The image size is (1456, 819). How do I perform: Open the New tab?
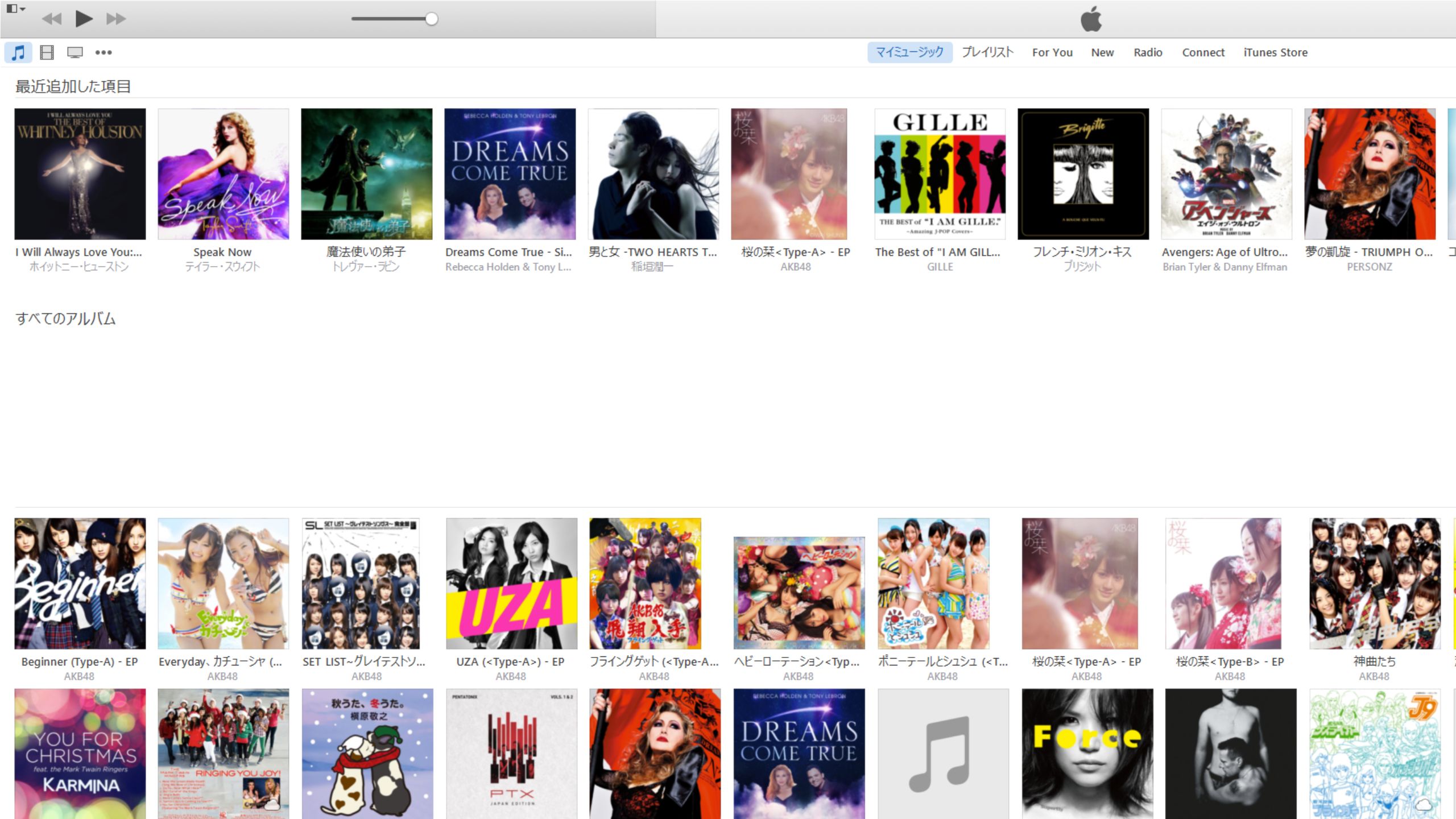pyautogui.click(x=1102, y=52)
